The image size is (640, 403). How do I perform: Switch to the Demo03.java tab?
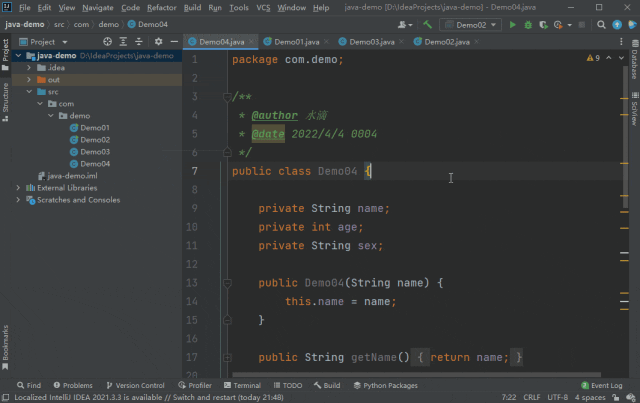coord(372,42)
